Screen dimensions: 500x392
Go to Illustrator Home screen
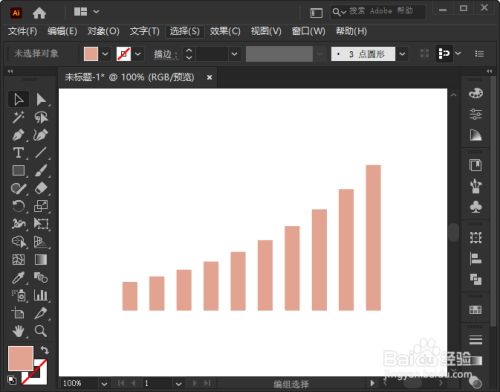(39, 13)
